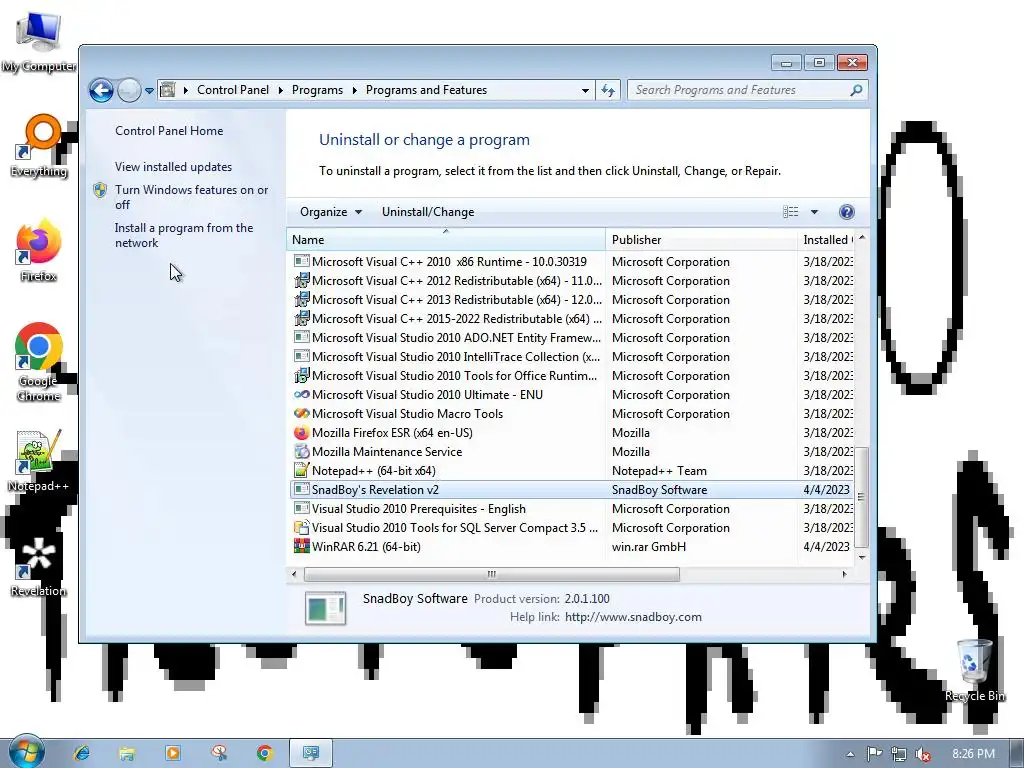Click the Search Programs and Features field

747,90
